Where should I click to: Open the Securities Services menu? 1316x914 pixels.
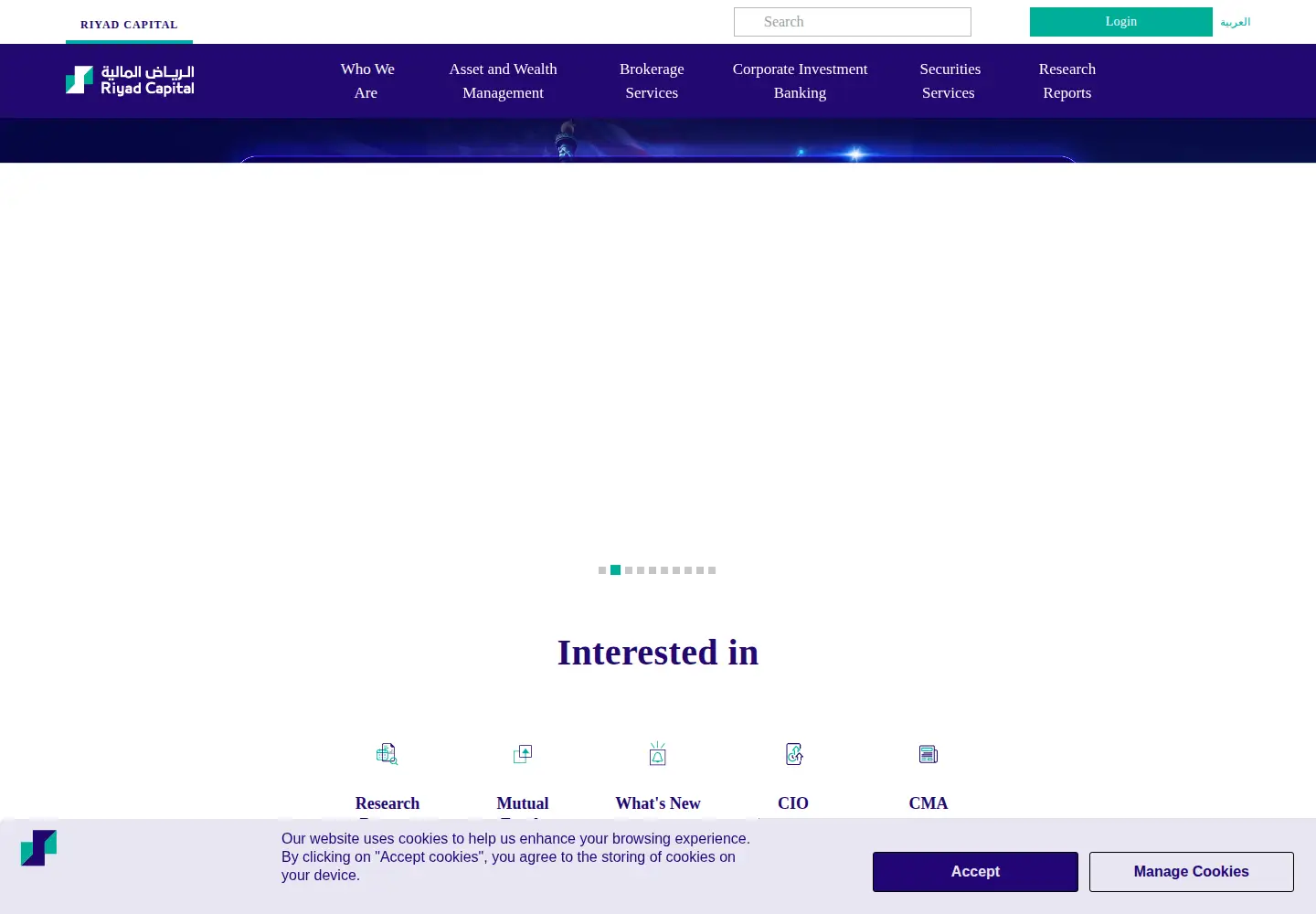pos(950,80)
